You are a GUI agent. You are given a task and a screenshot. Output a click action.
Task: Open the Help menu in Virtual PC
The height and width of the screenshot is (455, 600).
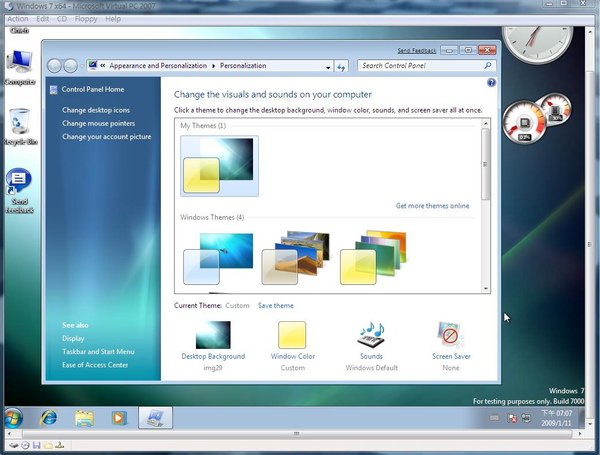tap(113, 19)
